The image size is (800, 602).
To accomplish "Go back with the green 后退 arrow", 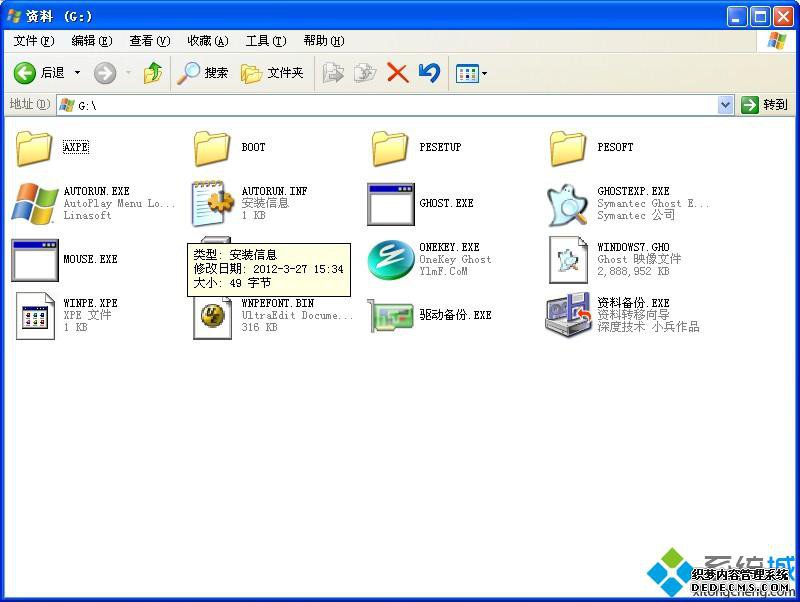I will pos(24,73).
